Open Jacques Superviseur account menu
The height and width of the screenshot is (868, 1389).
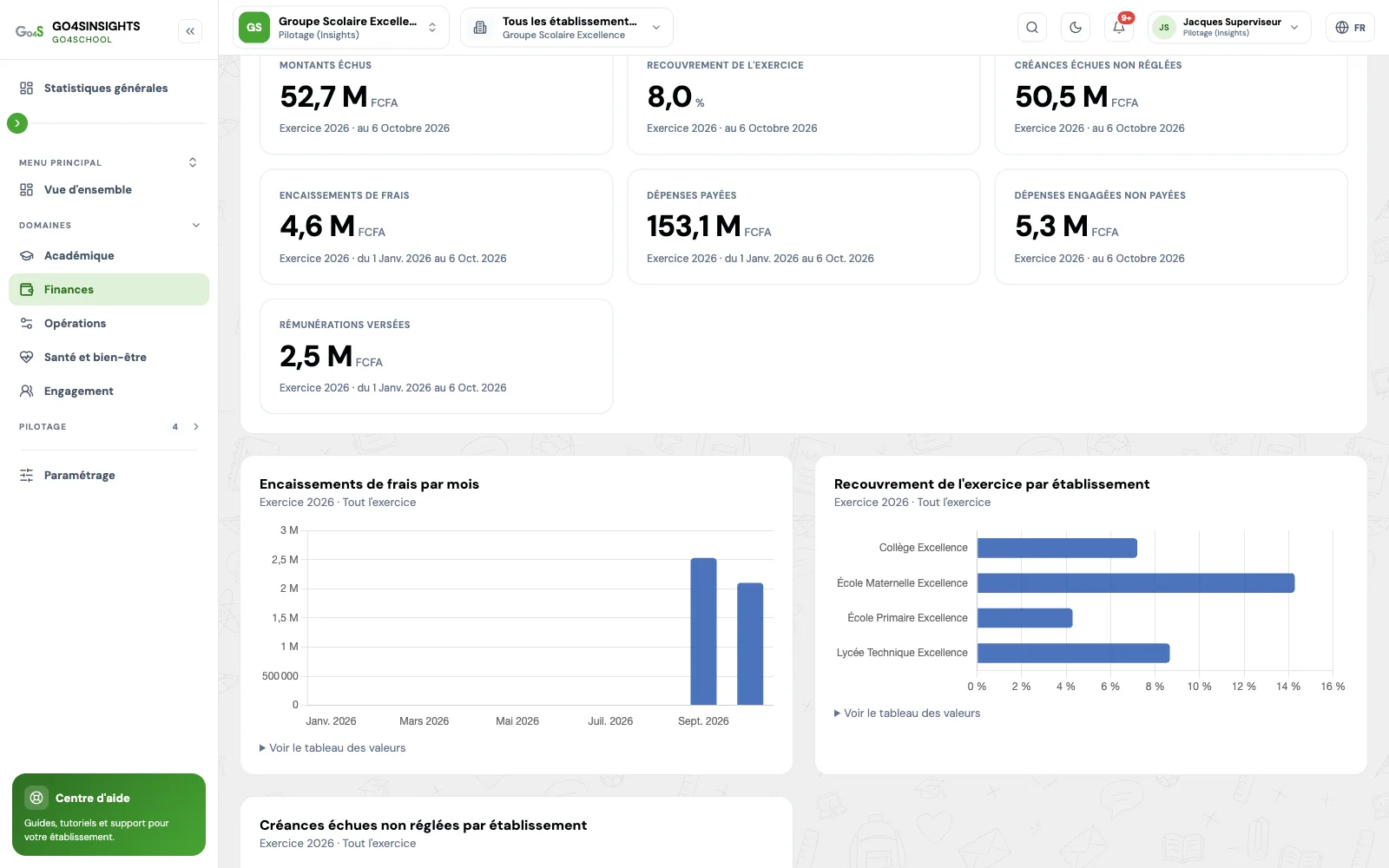(1229, 28)
